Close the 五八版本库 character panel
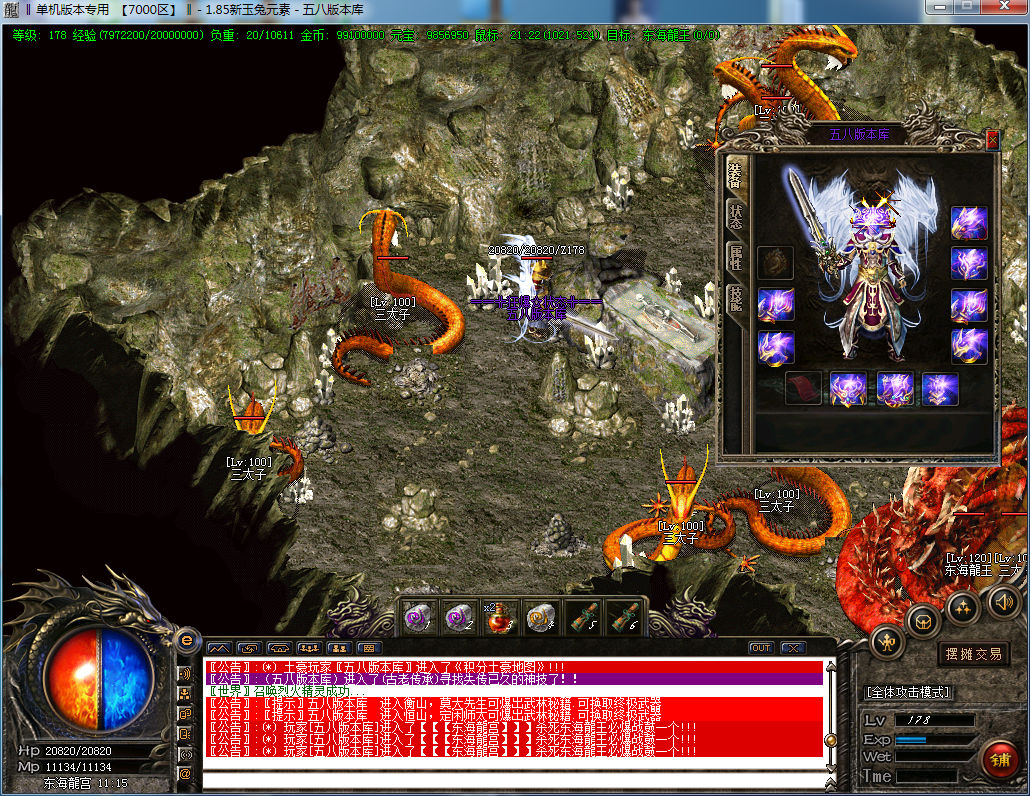 pos(993,139)
